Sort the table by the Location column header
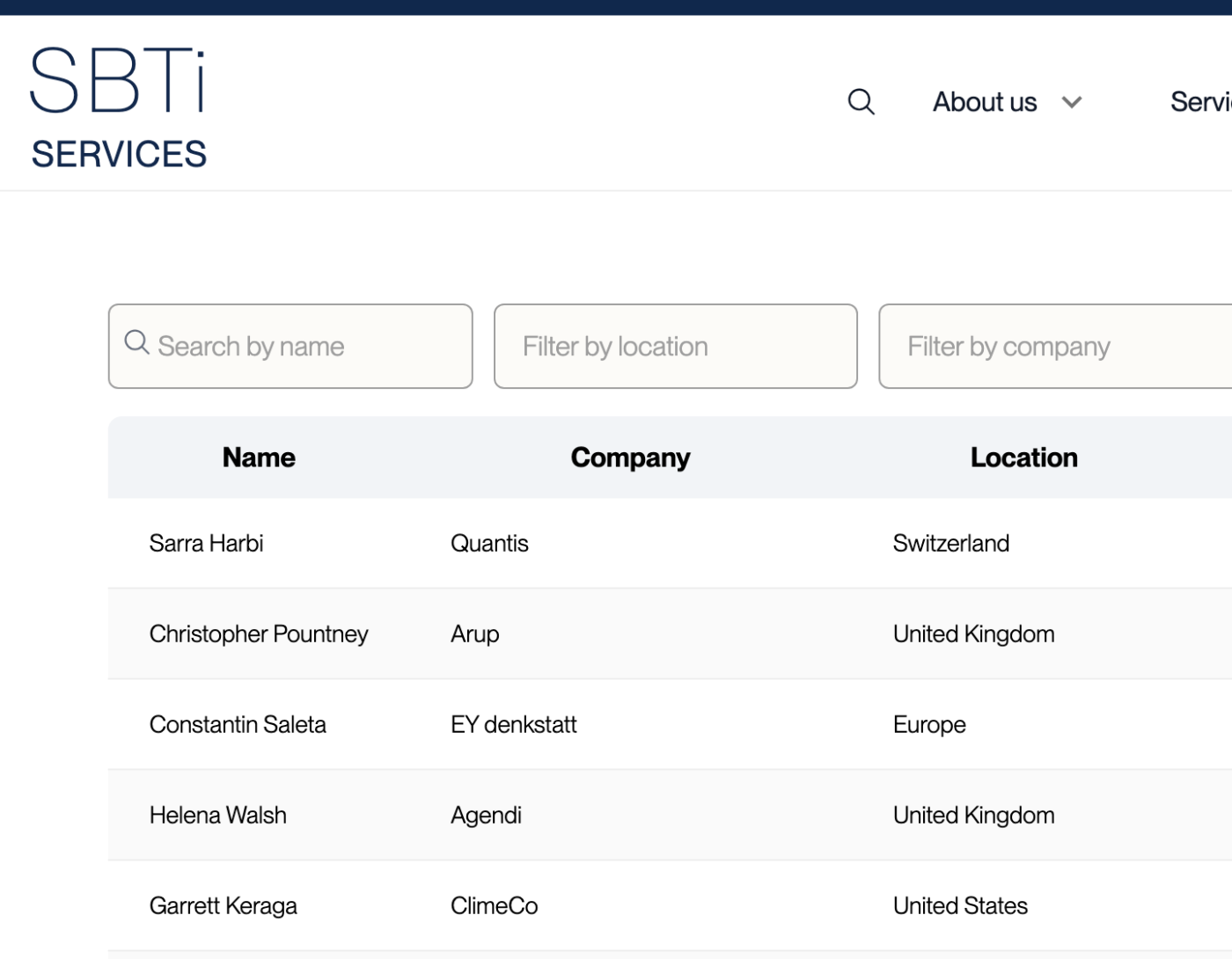Image resolution: width=1232 pixels, height=959 pixels. pos(1023,458)
